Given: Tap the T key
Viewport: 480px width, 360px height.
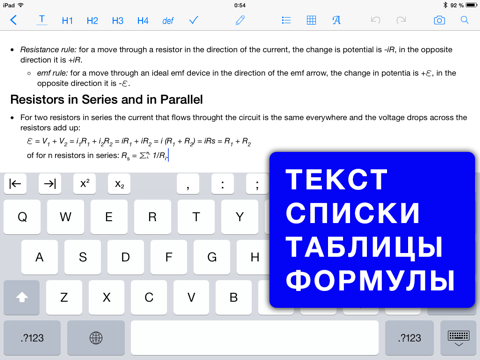Looking at the screenshot, I should [196, 217].
